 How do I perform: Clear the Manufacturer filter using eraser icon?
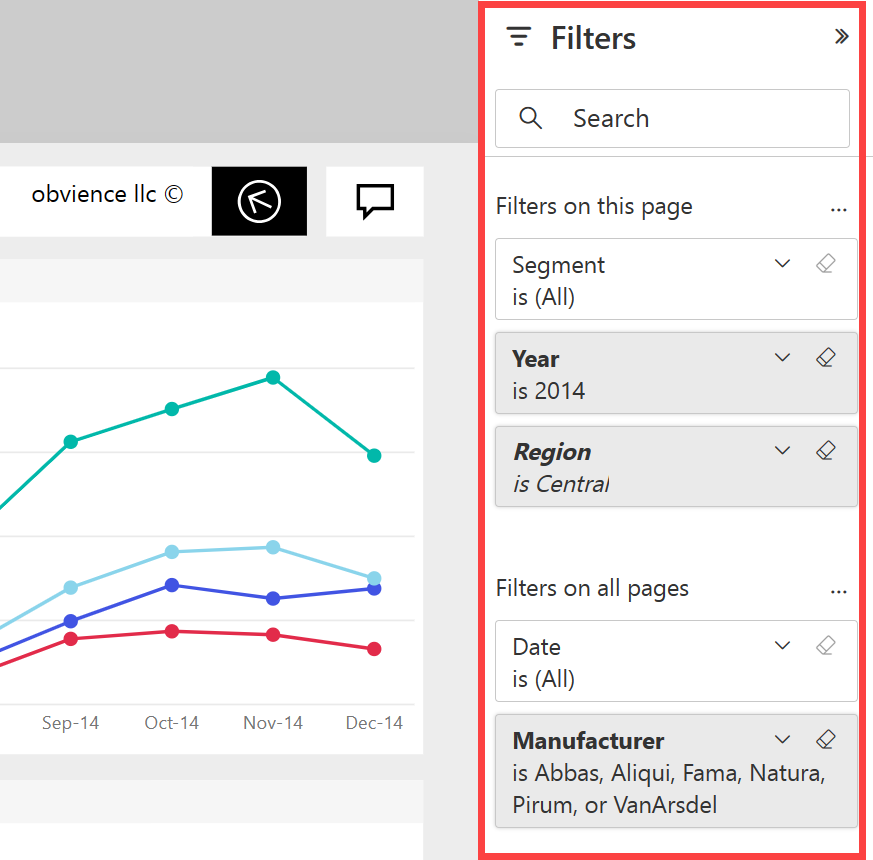(826, 739)
